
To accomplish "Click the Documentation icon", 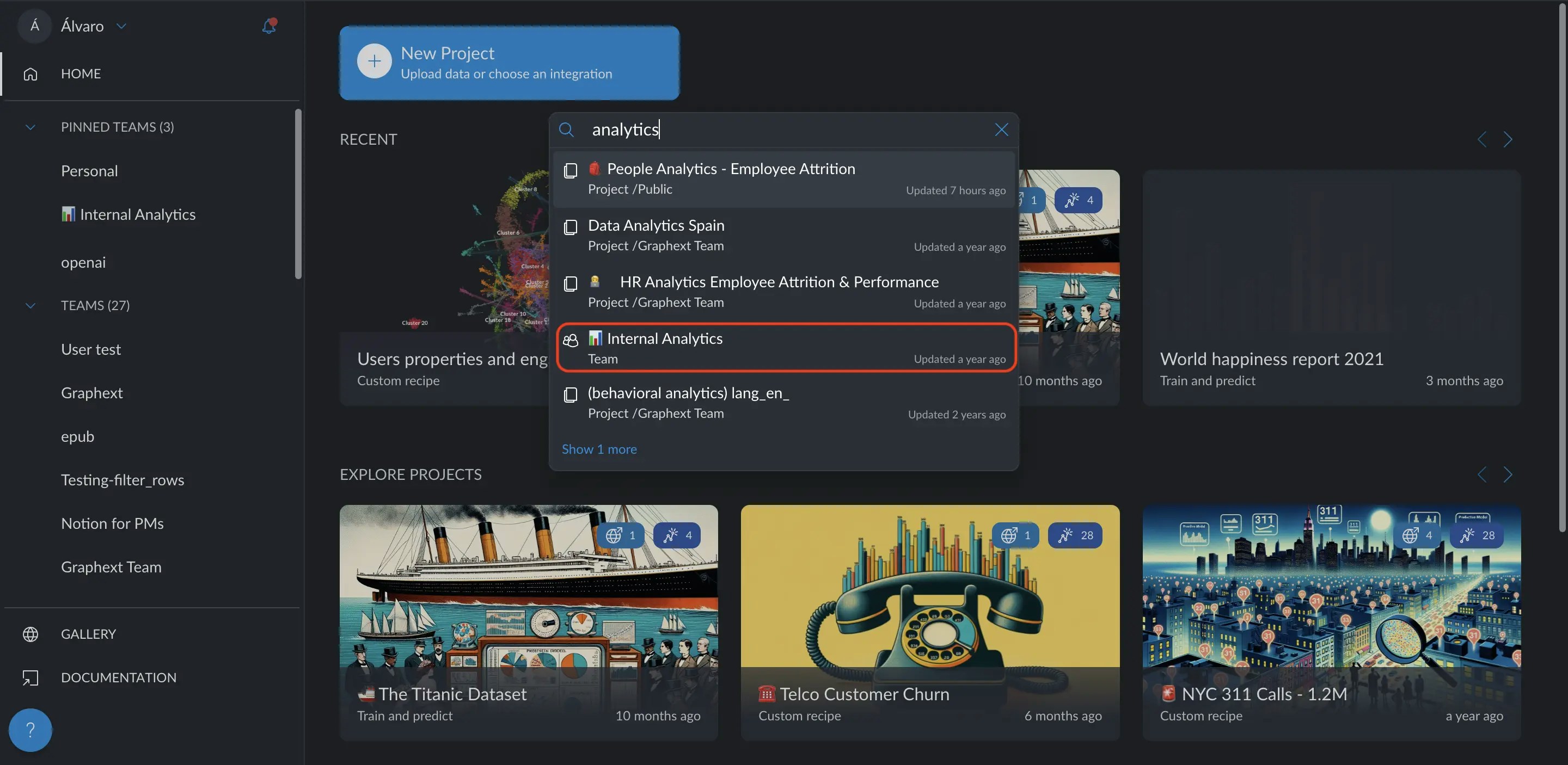I will [30, 677].
